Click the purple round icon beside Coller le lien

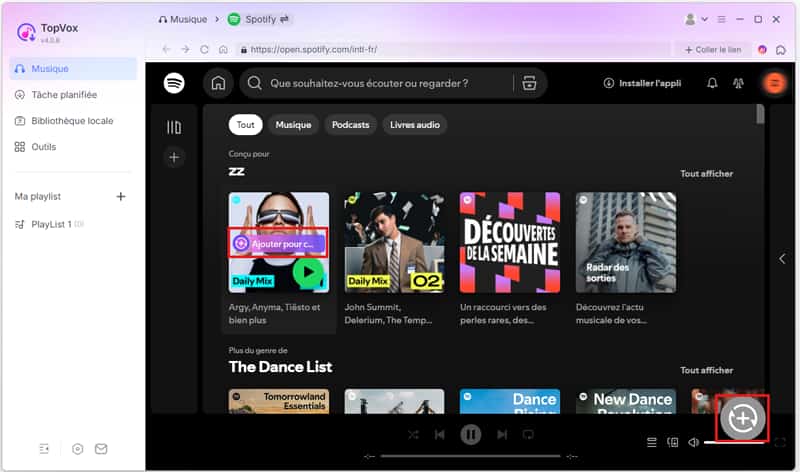click(x=762, y=49)
